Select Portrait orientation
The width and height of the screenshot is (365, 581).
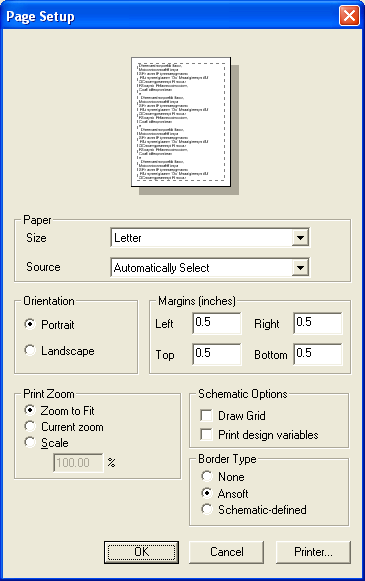point(30,324)
